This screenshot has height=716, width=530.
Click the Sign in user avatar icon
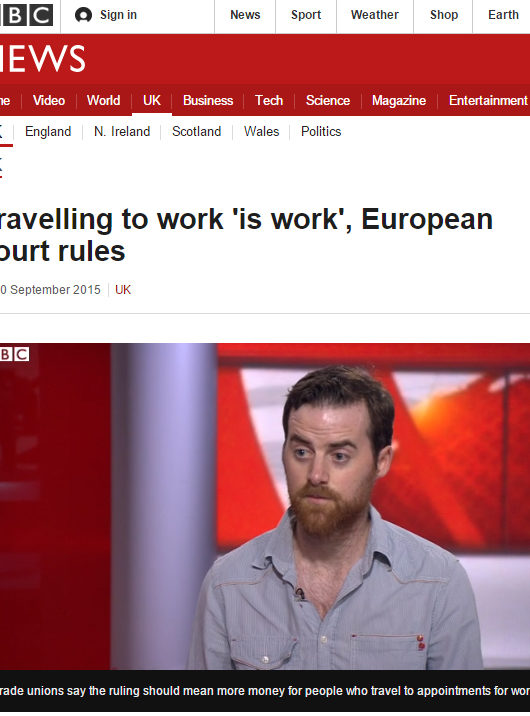pos(83,15)
